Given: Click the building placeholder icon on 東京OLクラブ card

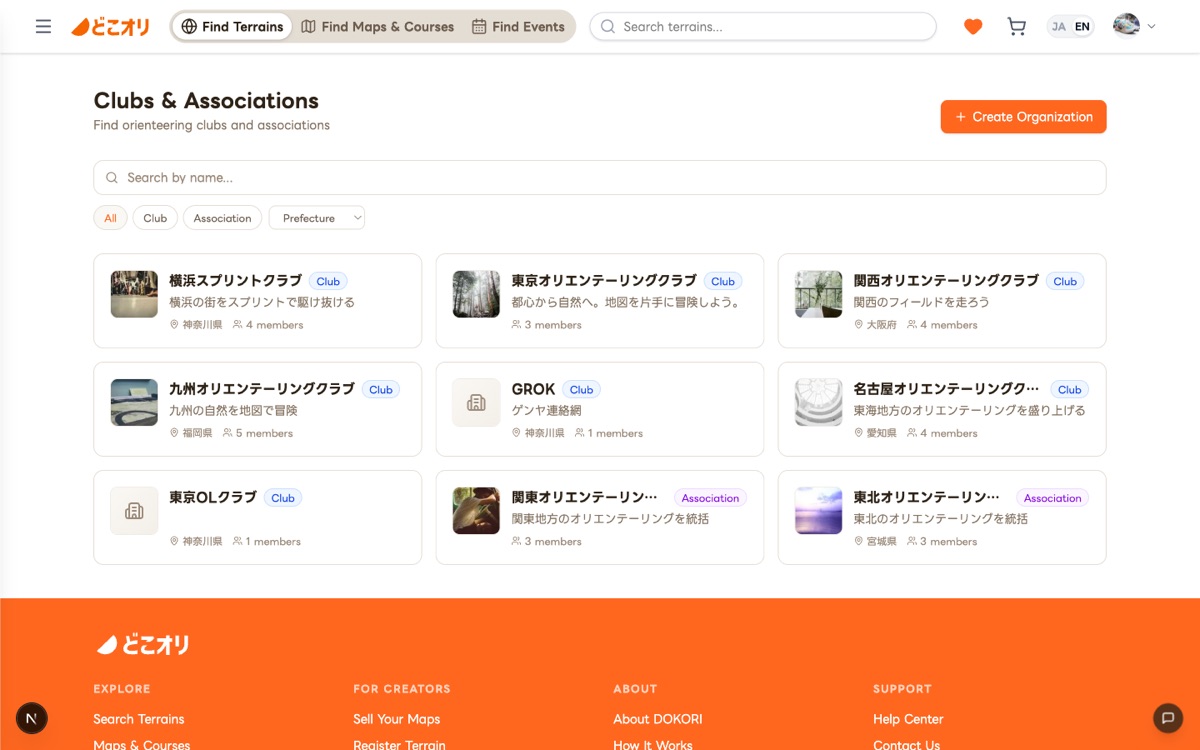Looking at the screenshot, I should pos(133,511).
